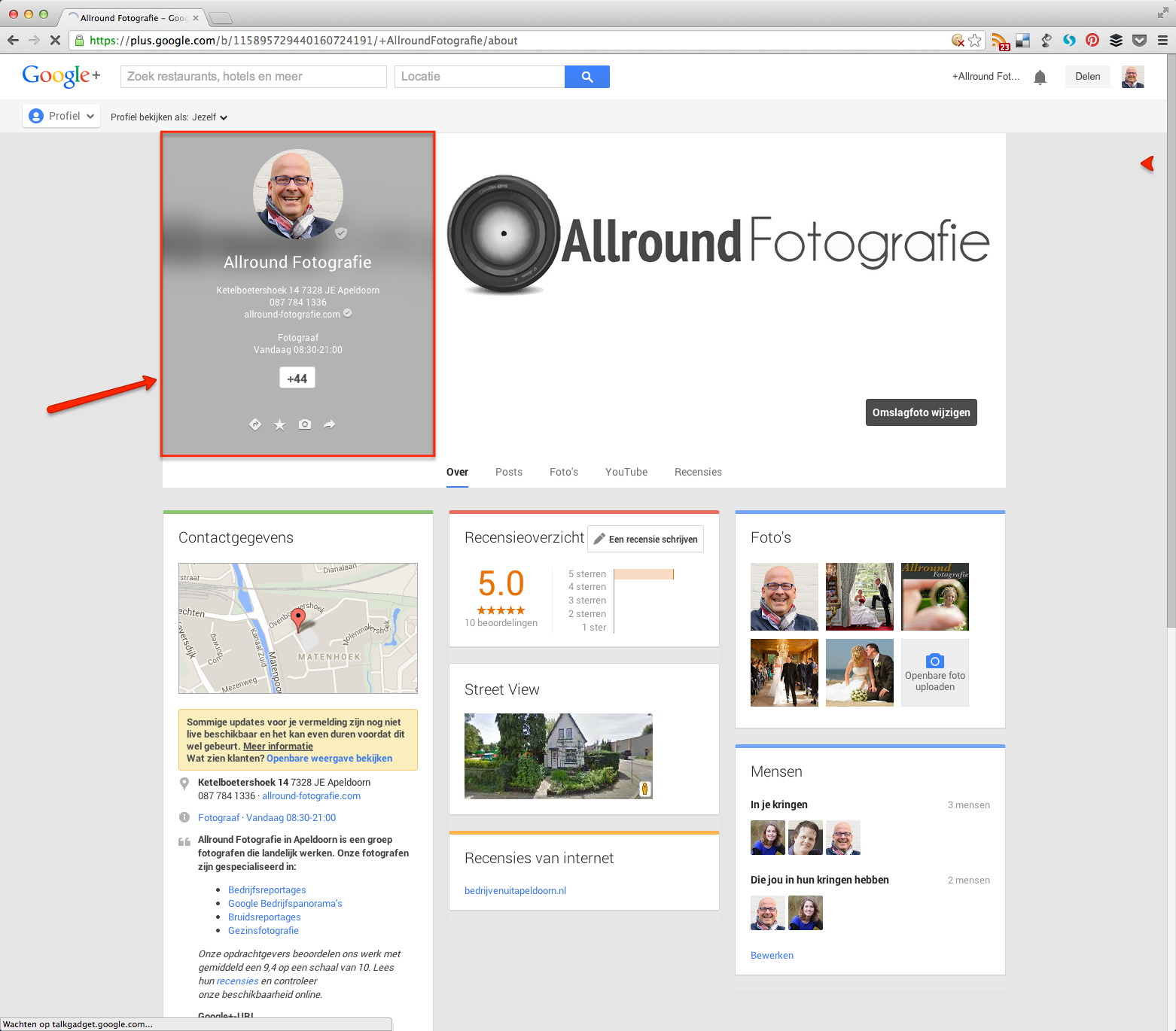This screenshot has width=1176, height=1031.
Task: Expand the Profiel dropdown menu
Action: (x=62, y=116)
